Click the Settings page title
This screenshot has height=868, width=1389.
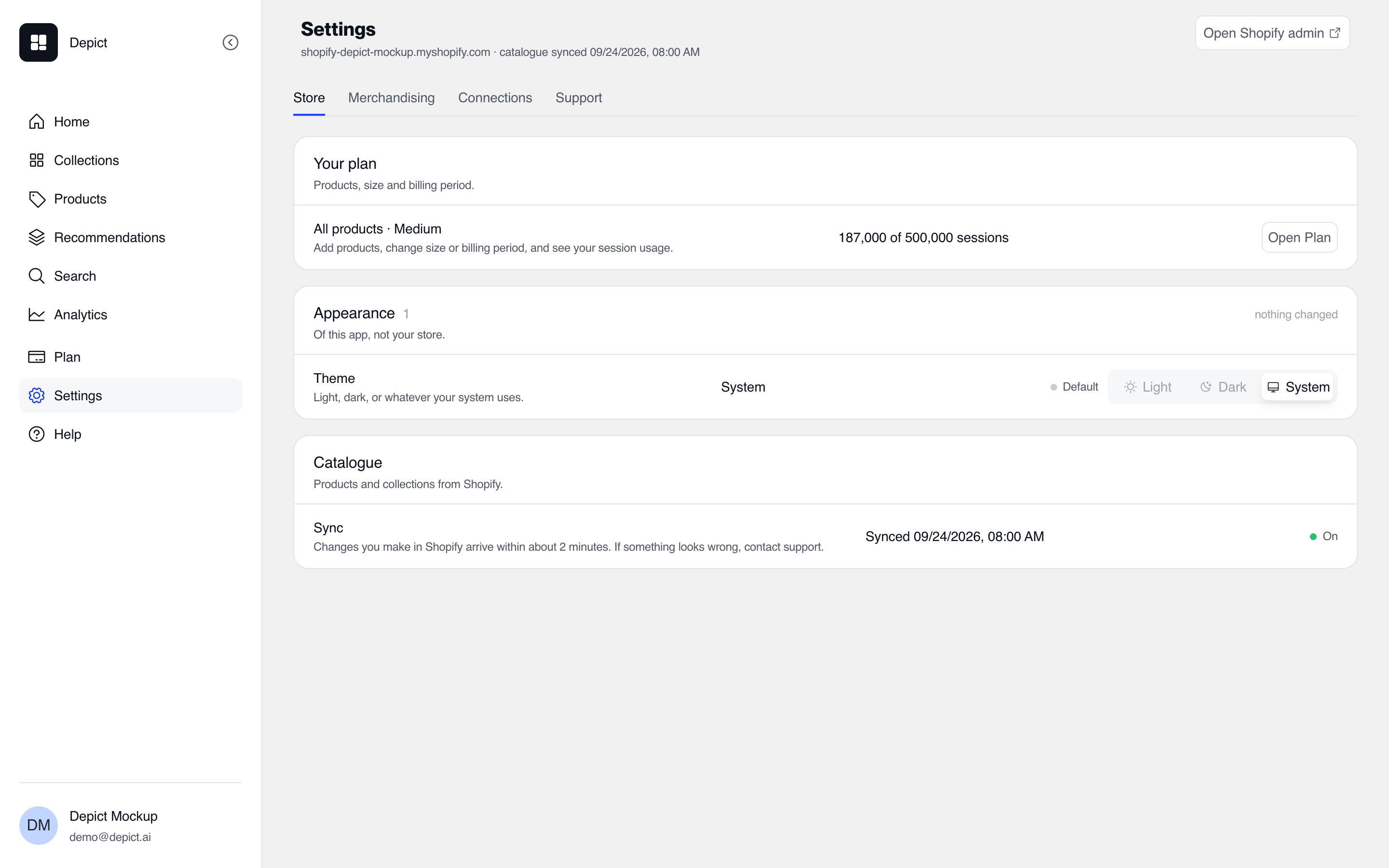[x=338, y=29]
